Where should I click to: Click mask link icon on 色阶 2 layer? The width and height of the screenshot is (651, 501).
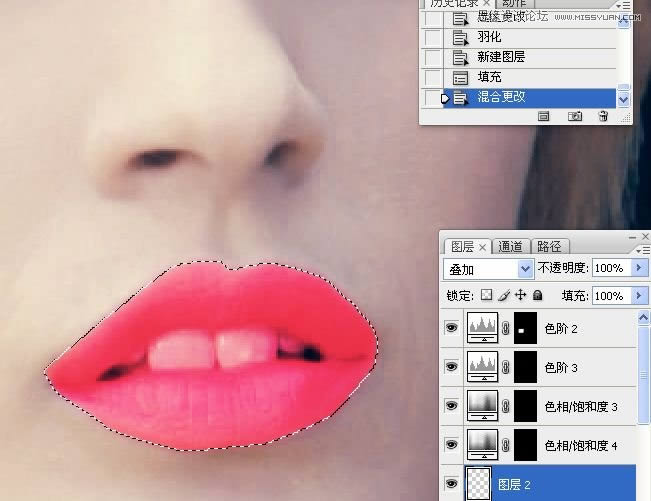click(x=505, y=327)
